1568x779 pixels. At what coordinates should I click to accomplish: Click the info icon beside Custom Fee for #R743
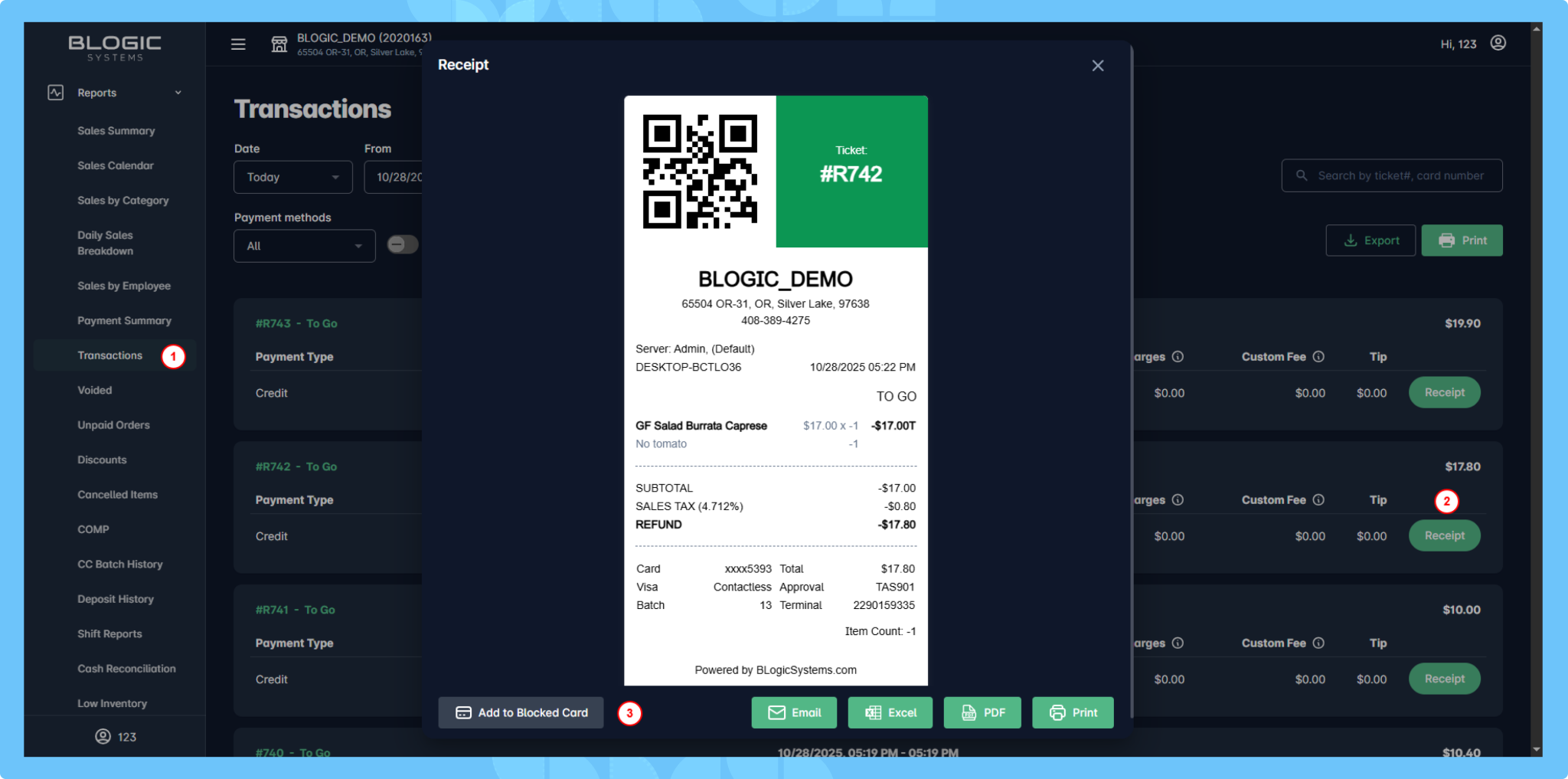pyautogui.click(x=1318, y=356)
